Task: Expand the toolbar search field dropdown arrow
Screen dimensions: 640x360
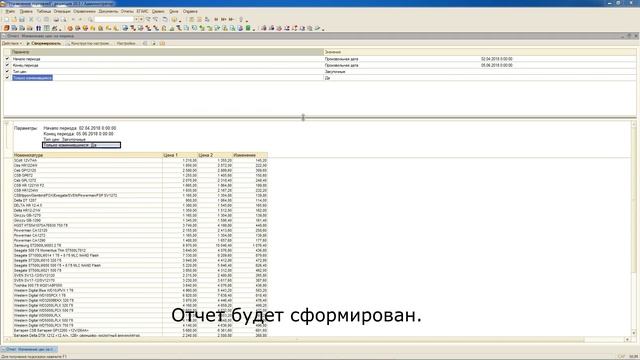Action: click(136, 20)
